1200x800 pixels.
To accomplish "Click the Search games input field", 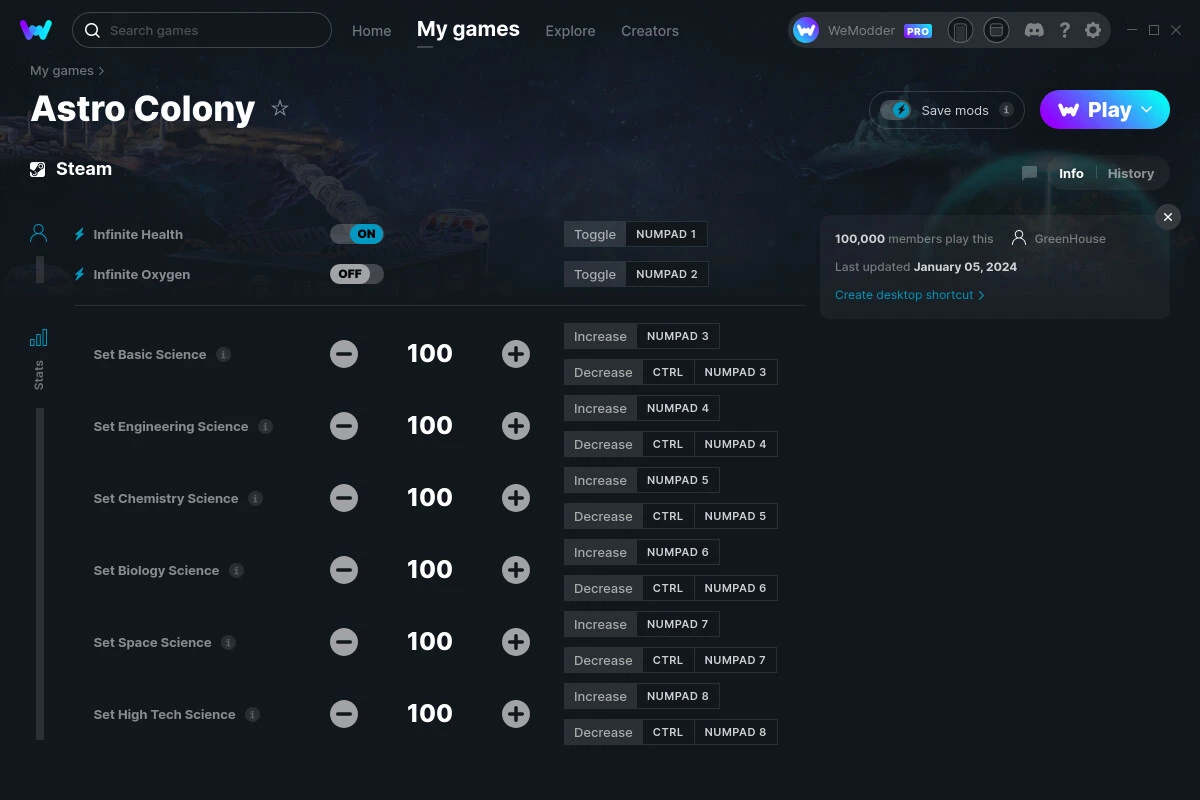I will tap(202, 30).
